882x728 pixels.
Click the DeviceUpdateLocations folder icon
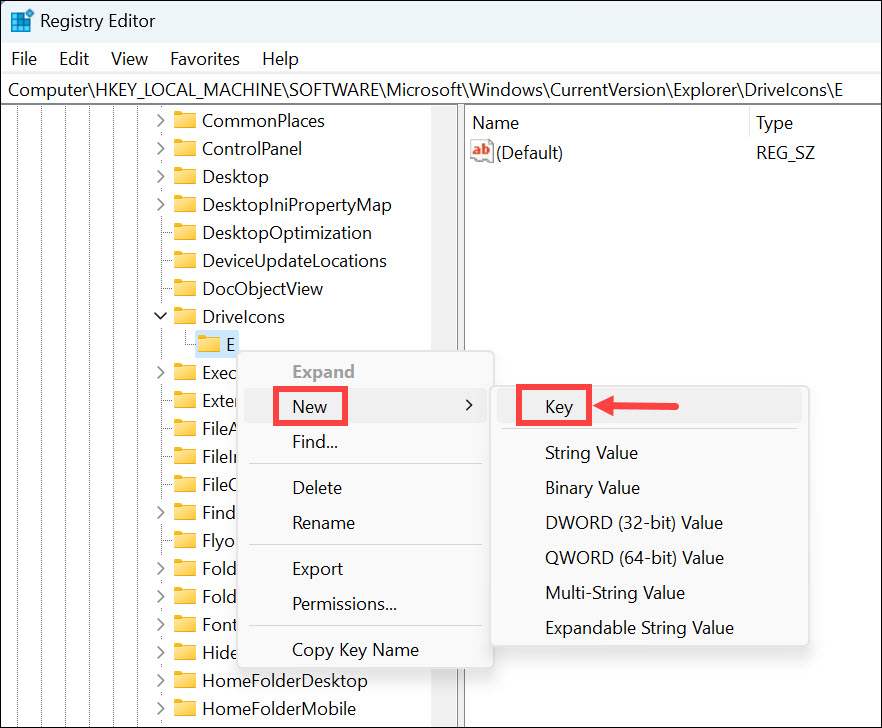pyautogui.click(x=184, y=260)
